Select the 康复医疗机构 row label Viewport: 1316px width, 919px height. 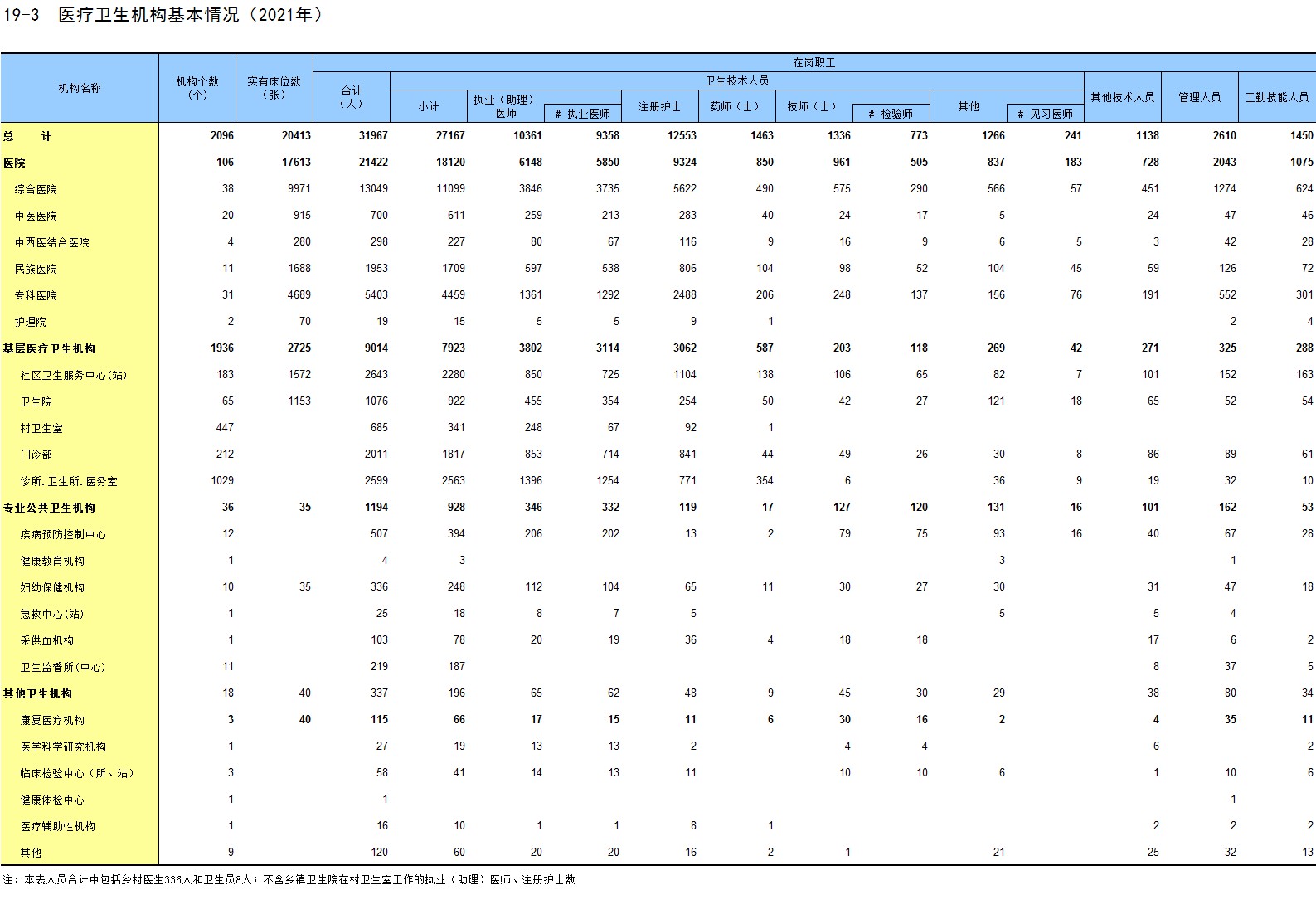point(52,720)
